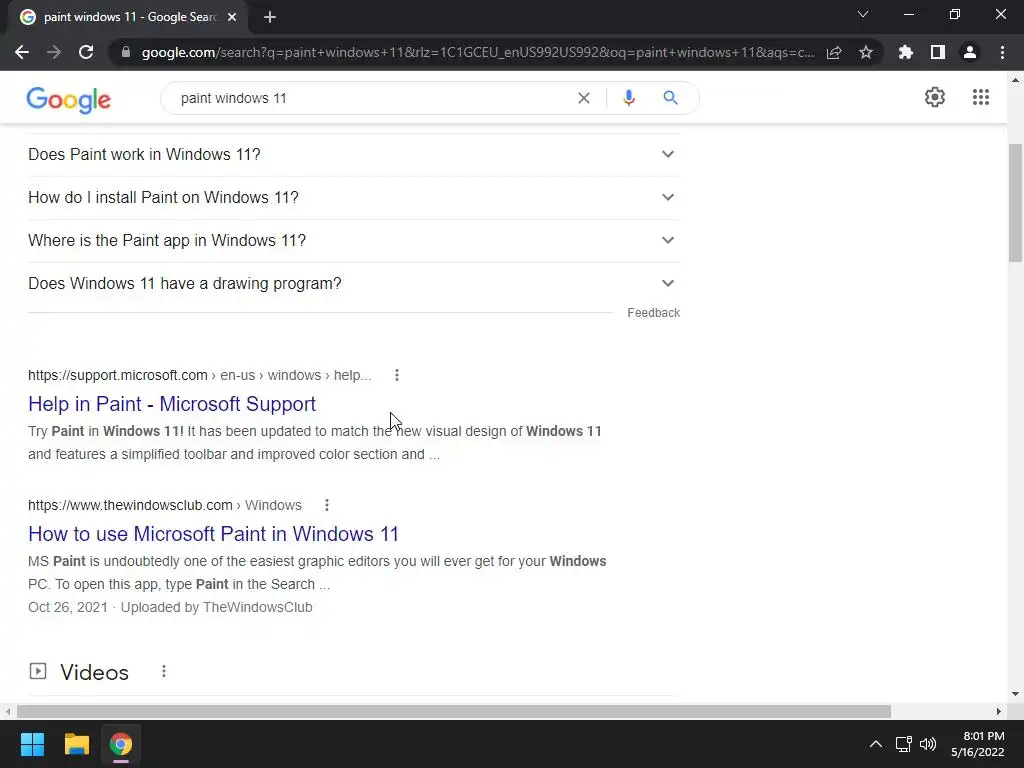This screenshot has width=1024, height=768.
Task: Open the Google apps grid
Action: click(x=981, y=97)
